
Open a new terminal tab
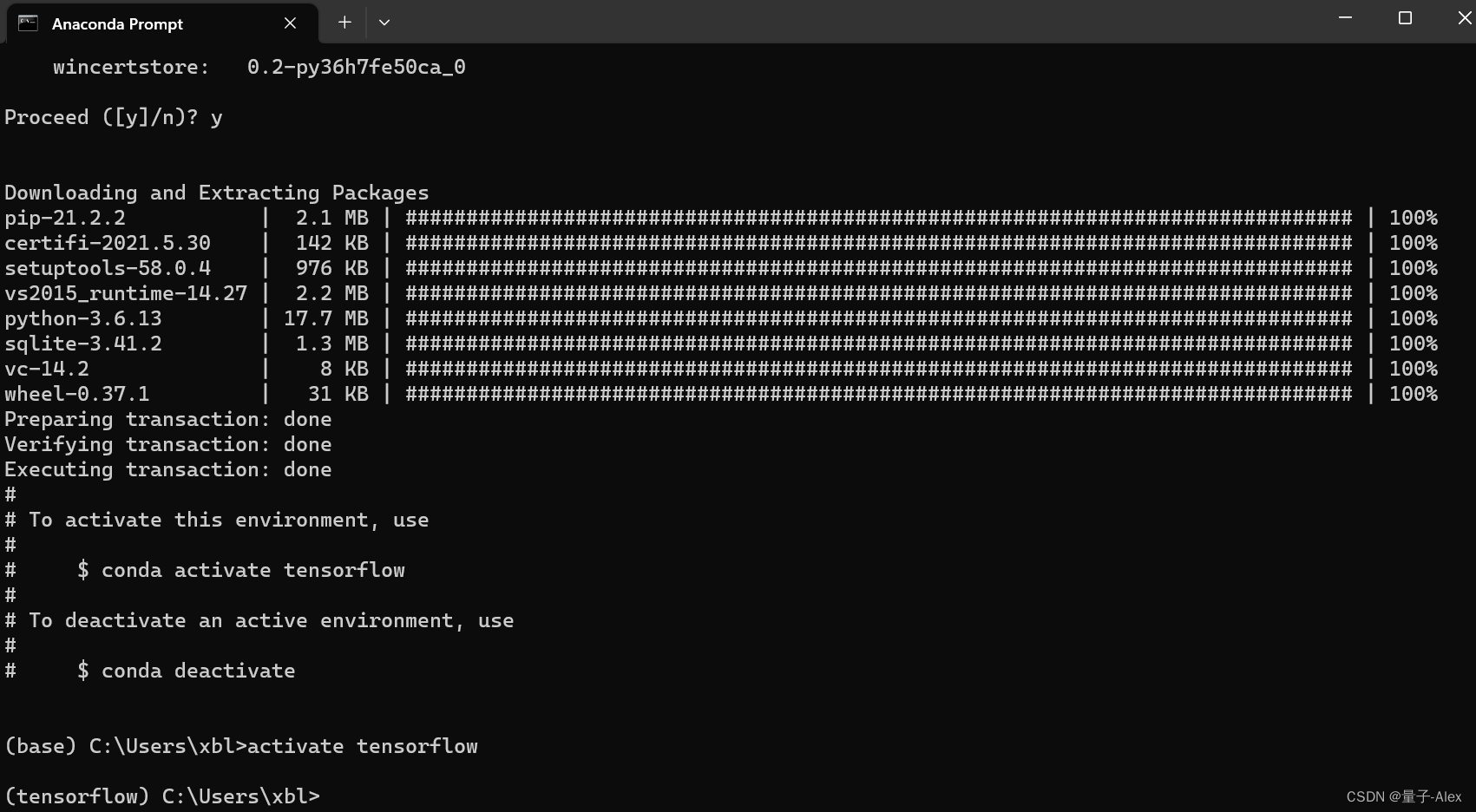coord(344,23)
